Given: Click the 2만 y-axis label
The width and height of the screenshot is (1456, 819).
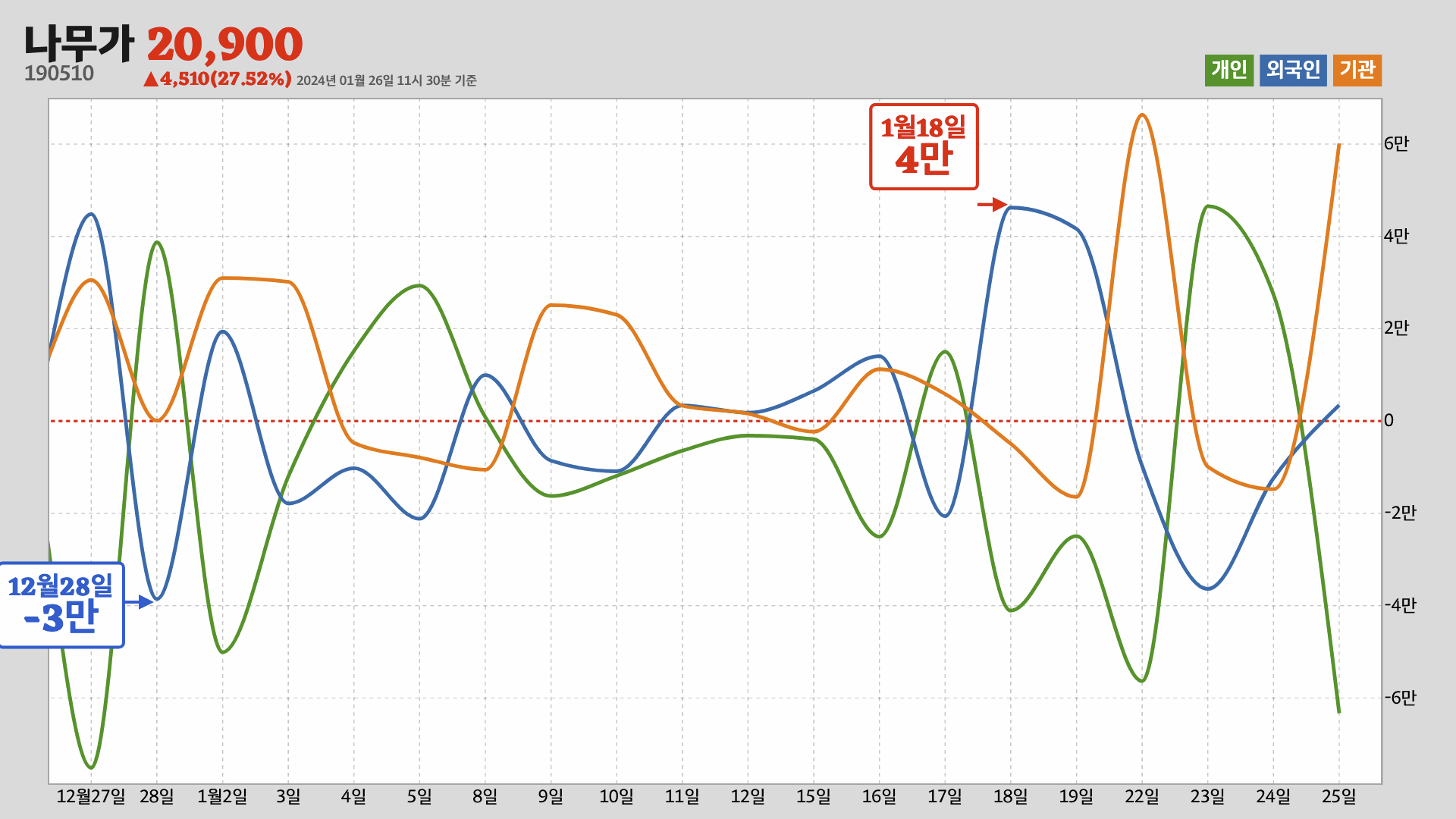Looking at the screenshot, I should pos(1396,328).
